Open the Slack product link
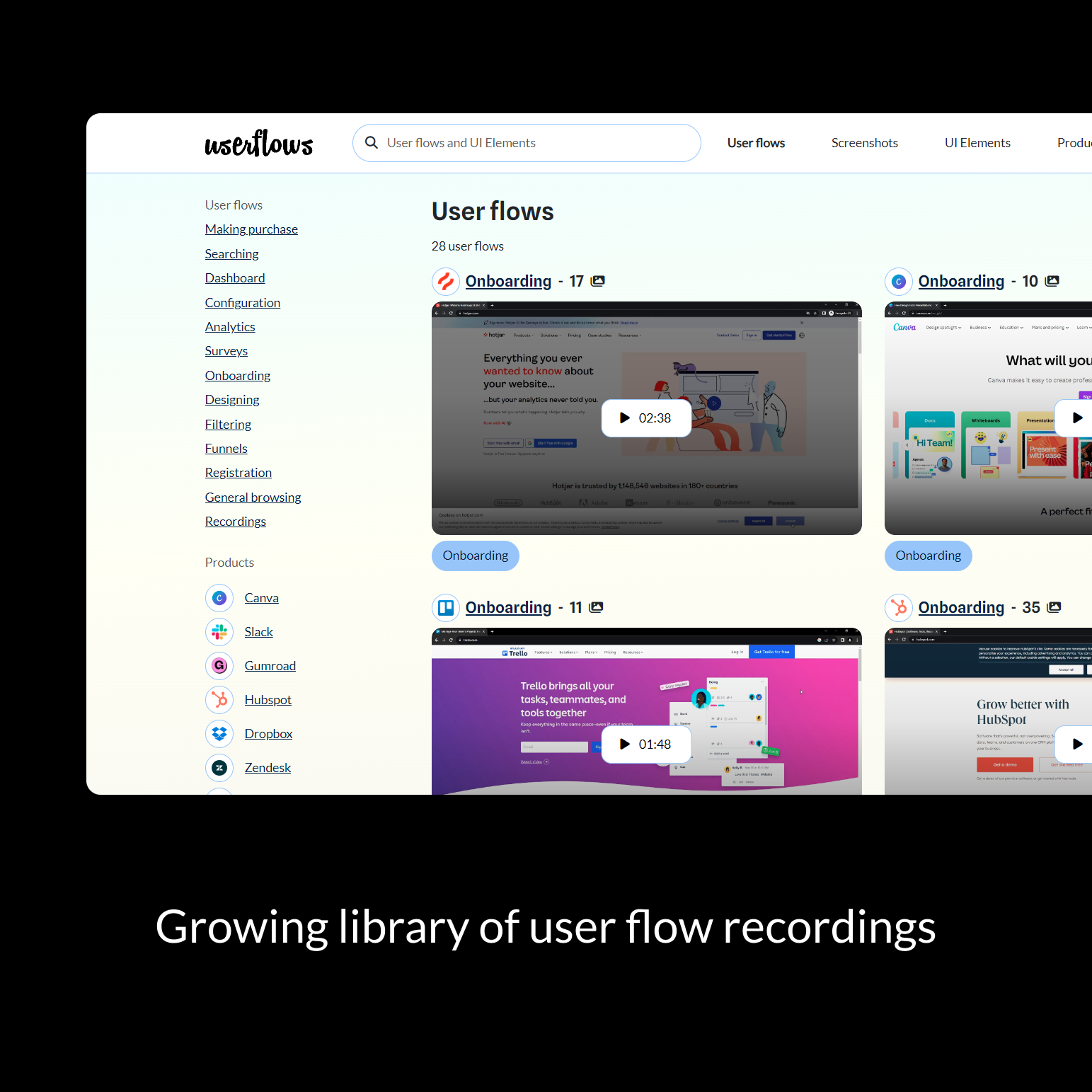The width and height of the screenshot is (1092, 1092). point(259,632)
